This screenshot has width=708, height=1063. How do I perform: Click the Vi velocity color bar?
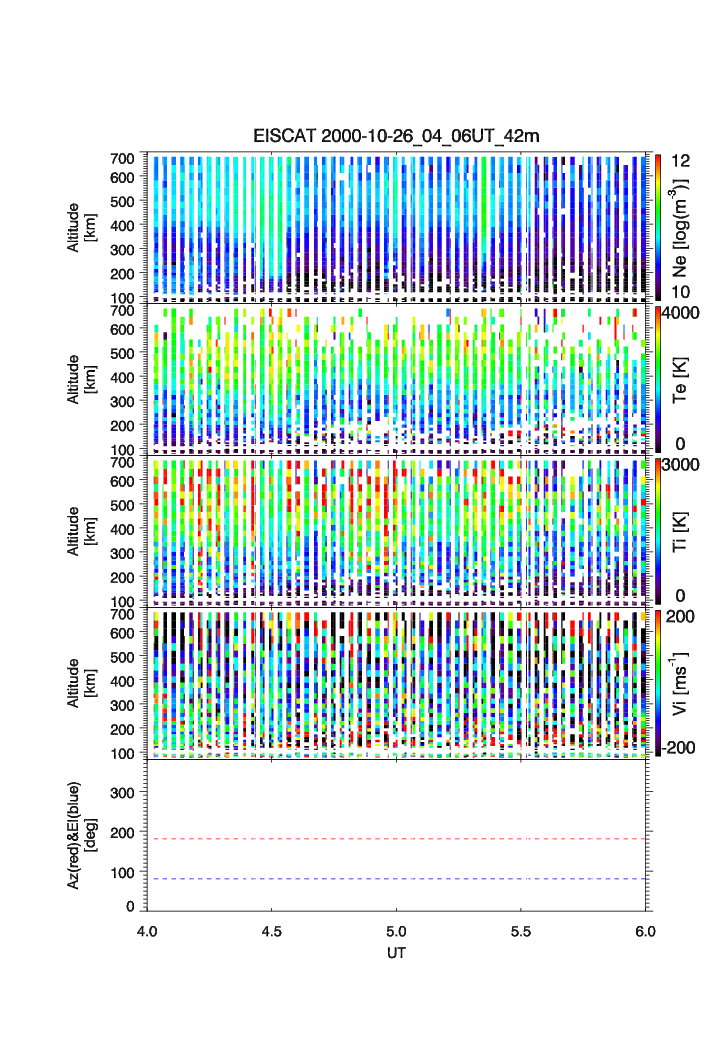[x=658, y=682]
